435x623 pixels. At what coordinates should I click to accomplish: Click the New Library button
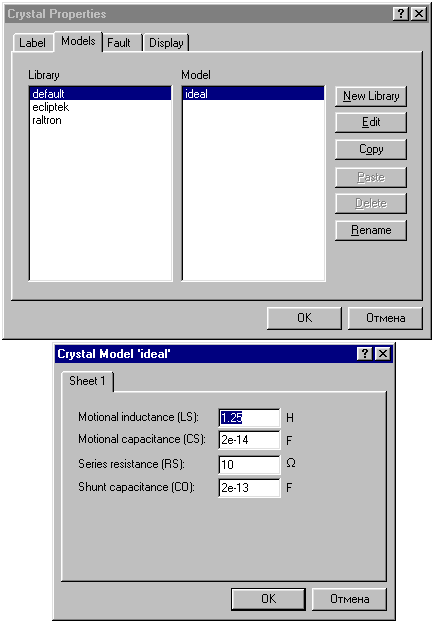point(371,96)
